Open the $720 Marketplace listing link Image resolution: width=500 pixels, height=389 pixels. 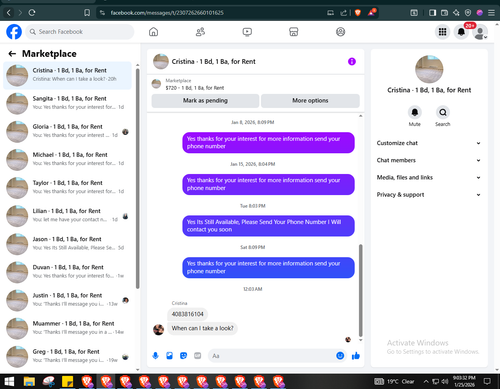(x=195, y=88)
